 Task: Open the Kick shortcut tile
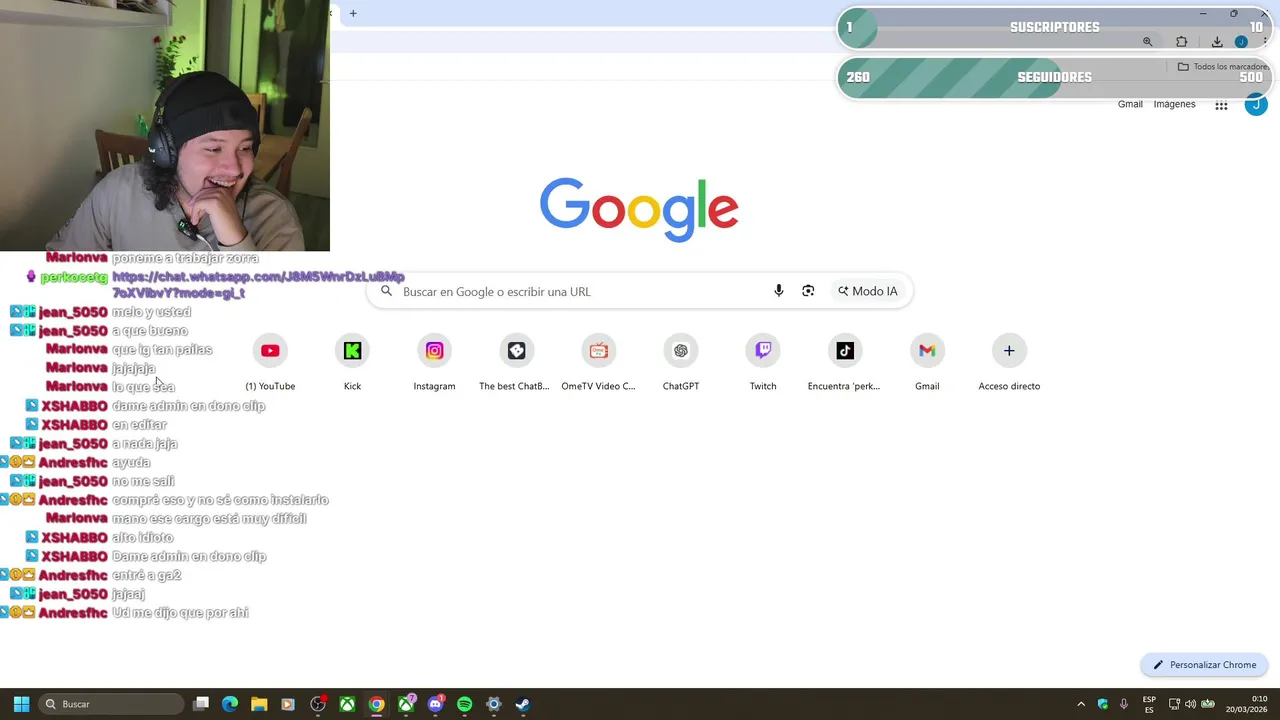click(x=352, y=363)
